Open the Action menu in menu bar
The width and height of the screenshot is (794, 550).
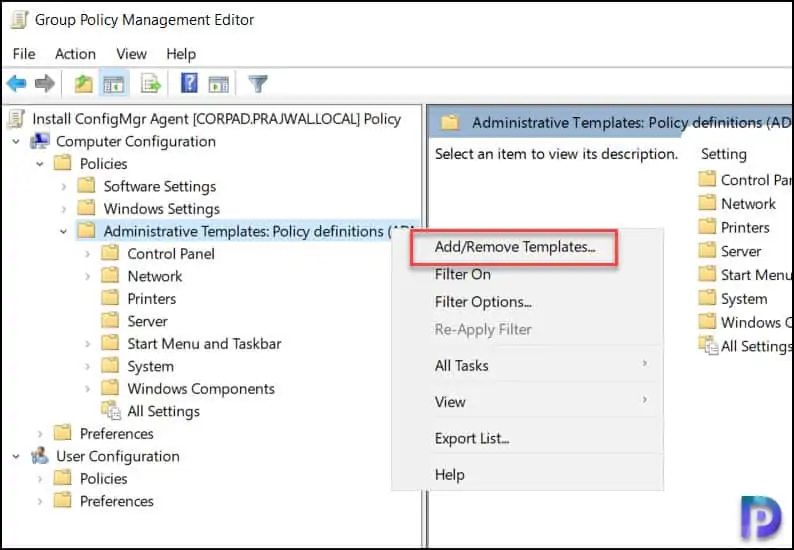[75, 54]
